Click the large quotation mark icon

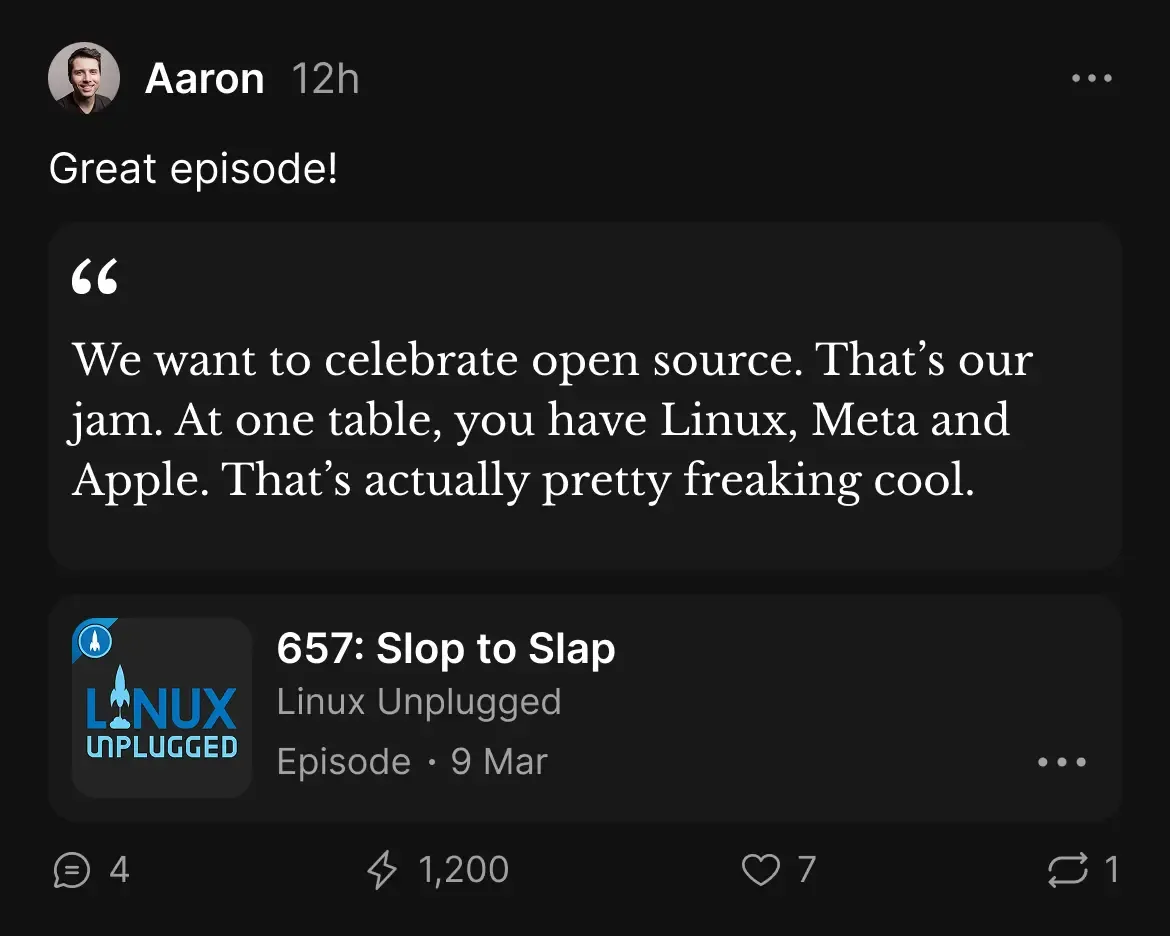pyautogui.click(x=95, y=279)
